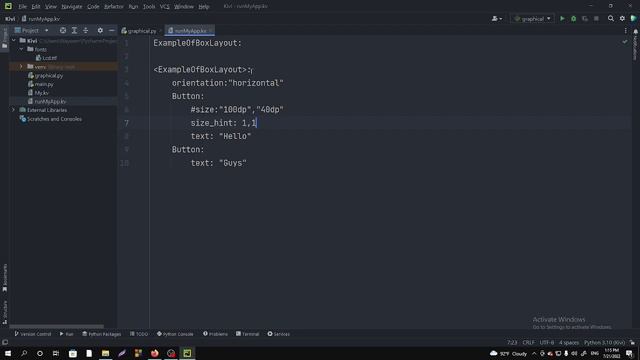Screen dimensions: 640x360
Task: Open the Structure side tool window
Action: (5, 312)
